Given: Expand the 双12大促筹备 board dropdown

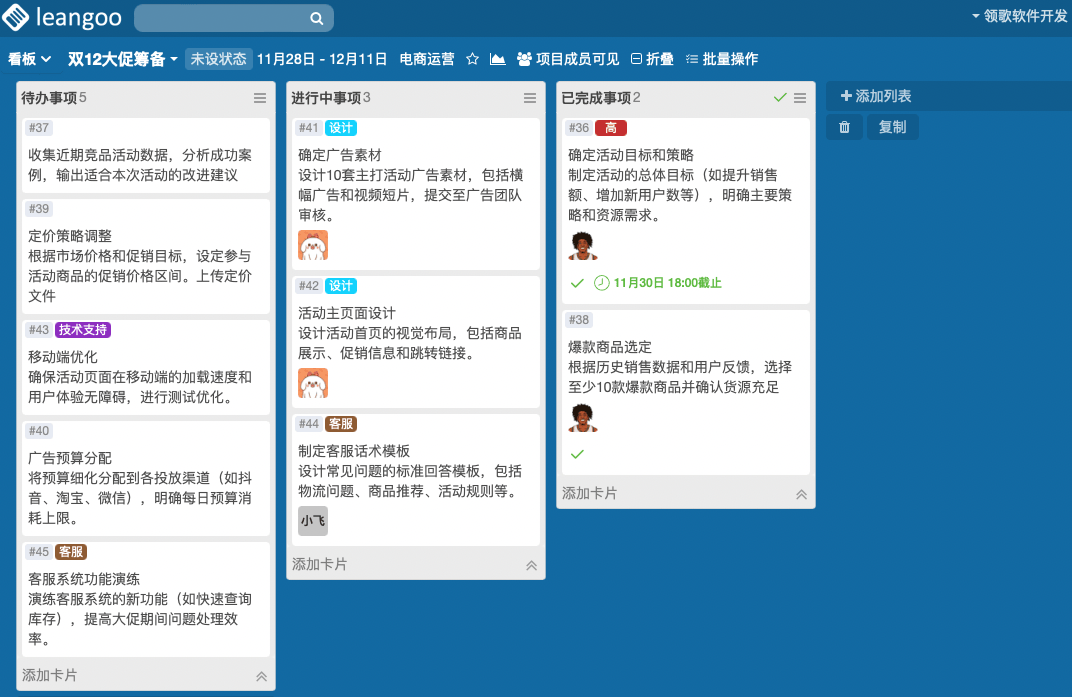Looking at the screenshot, I should pyautogui.click(x=123, y=59).
